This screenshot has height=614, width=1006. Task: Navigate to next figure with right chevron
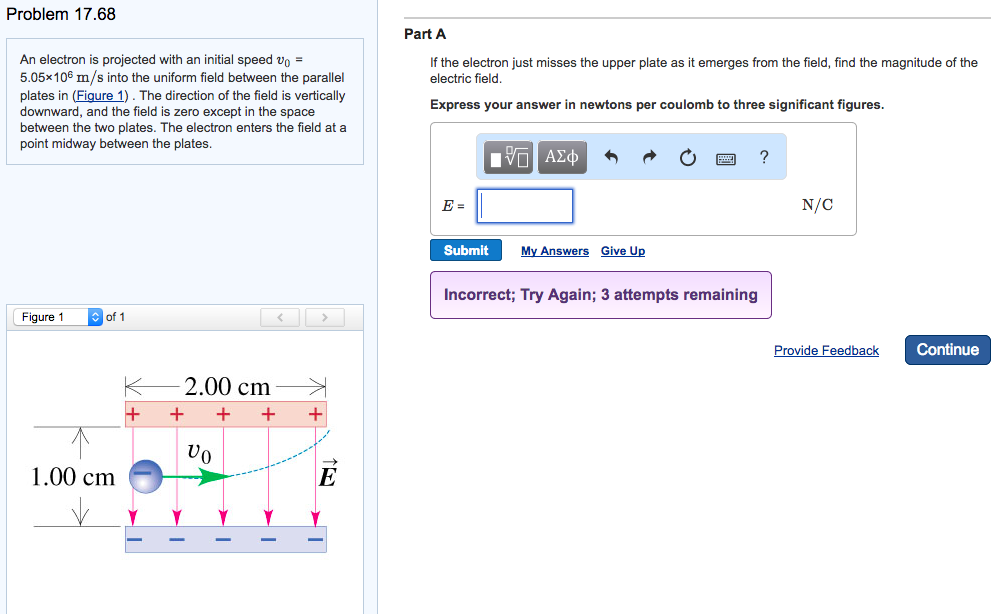tap(324, 316)
